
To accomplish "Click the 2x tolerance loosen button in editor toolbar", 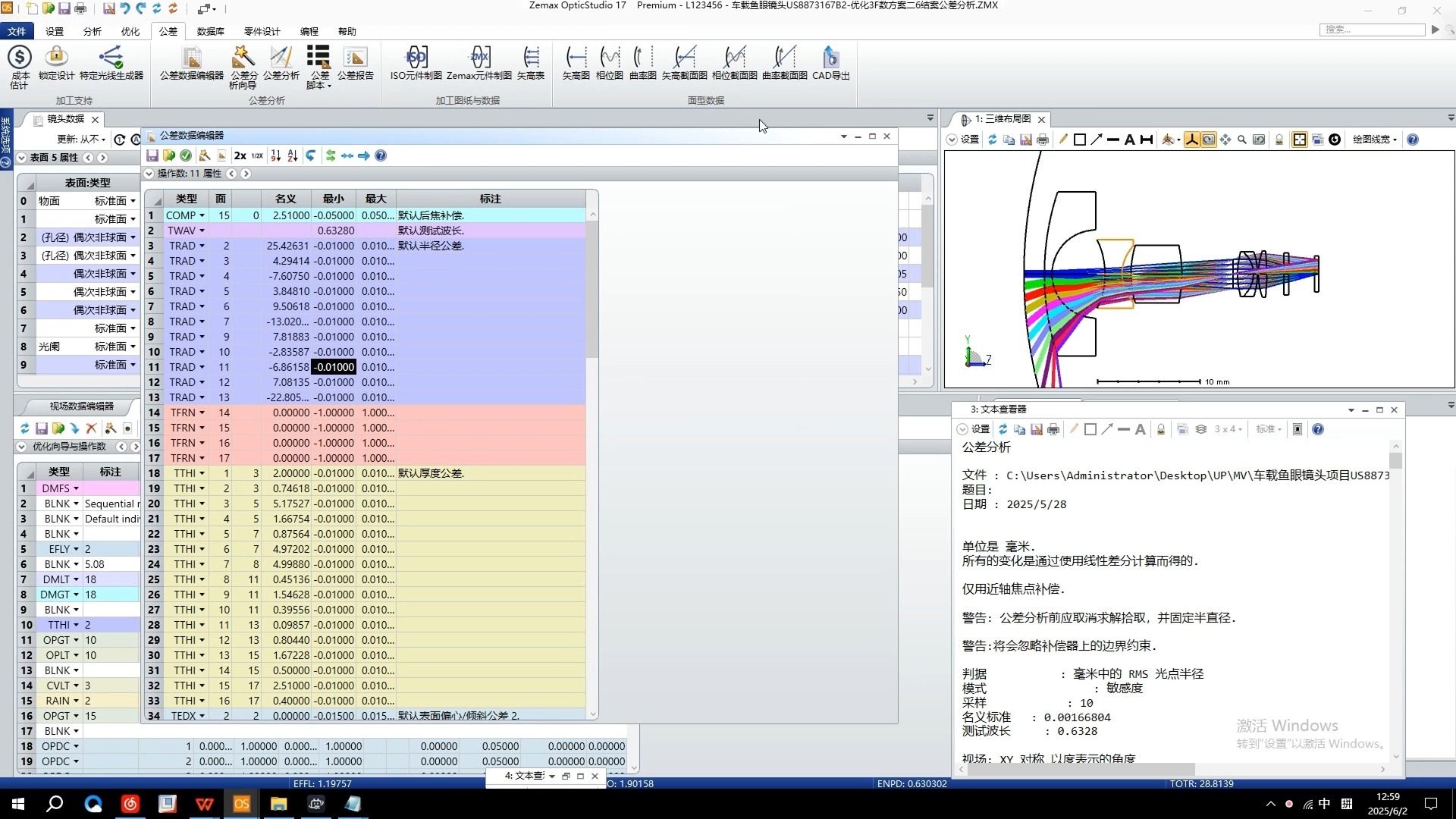I will [240, 155].
